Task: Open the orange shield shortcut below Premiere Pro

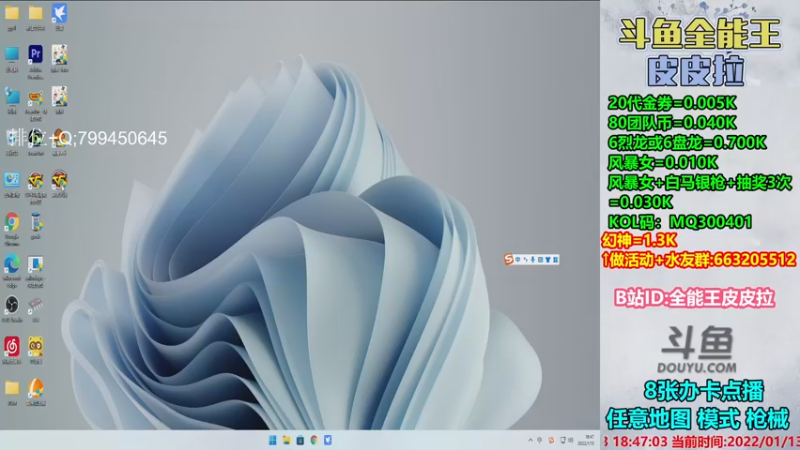Action: [35, 98]
